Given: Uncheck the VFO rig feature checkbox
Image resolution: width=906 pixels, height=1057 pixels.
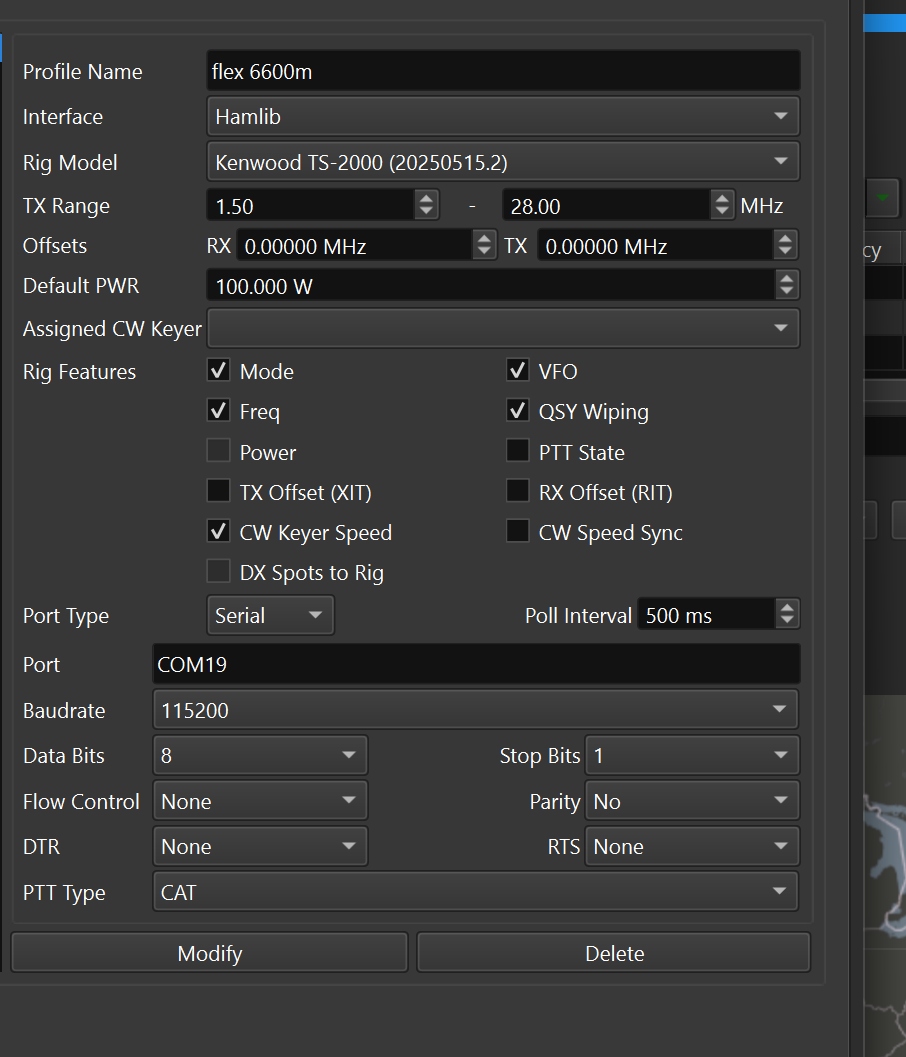Looking at the screenshot, I should pyautogui.click(x=518, y=370).
